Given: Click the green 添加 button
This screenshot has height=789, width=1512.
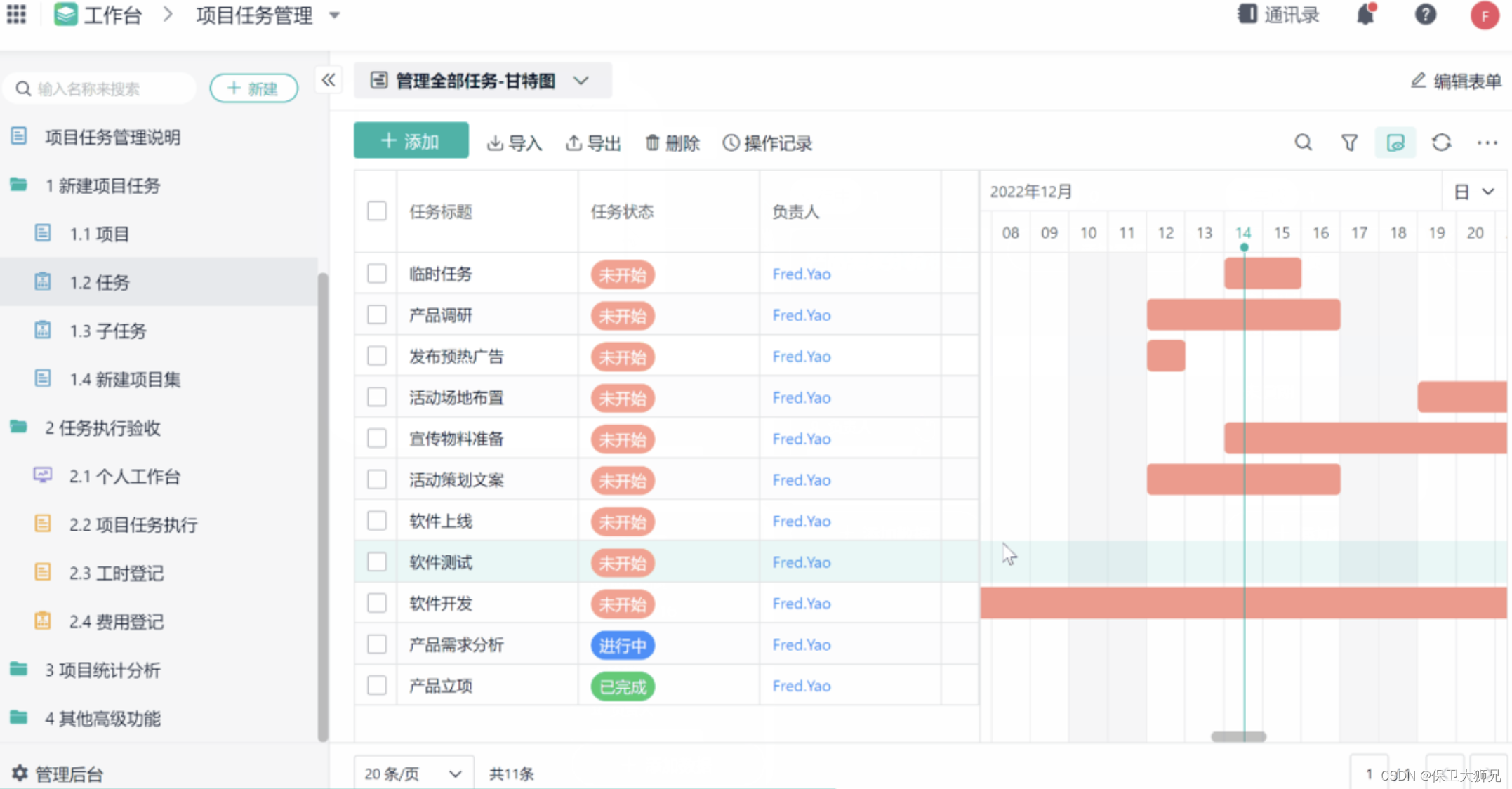Looking at the screenshot, I should click(411, 141).
